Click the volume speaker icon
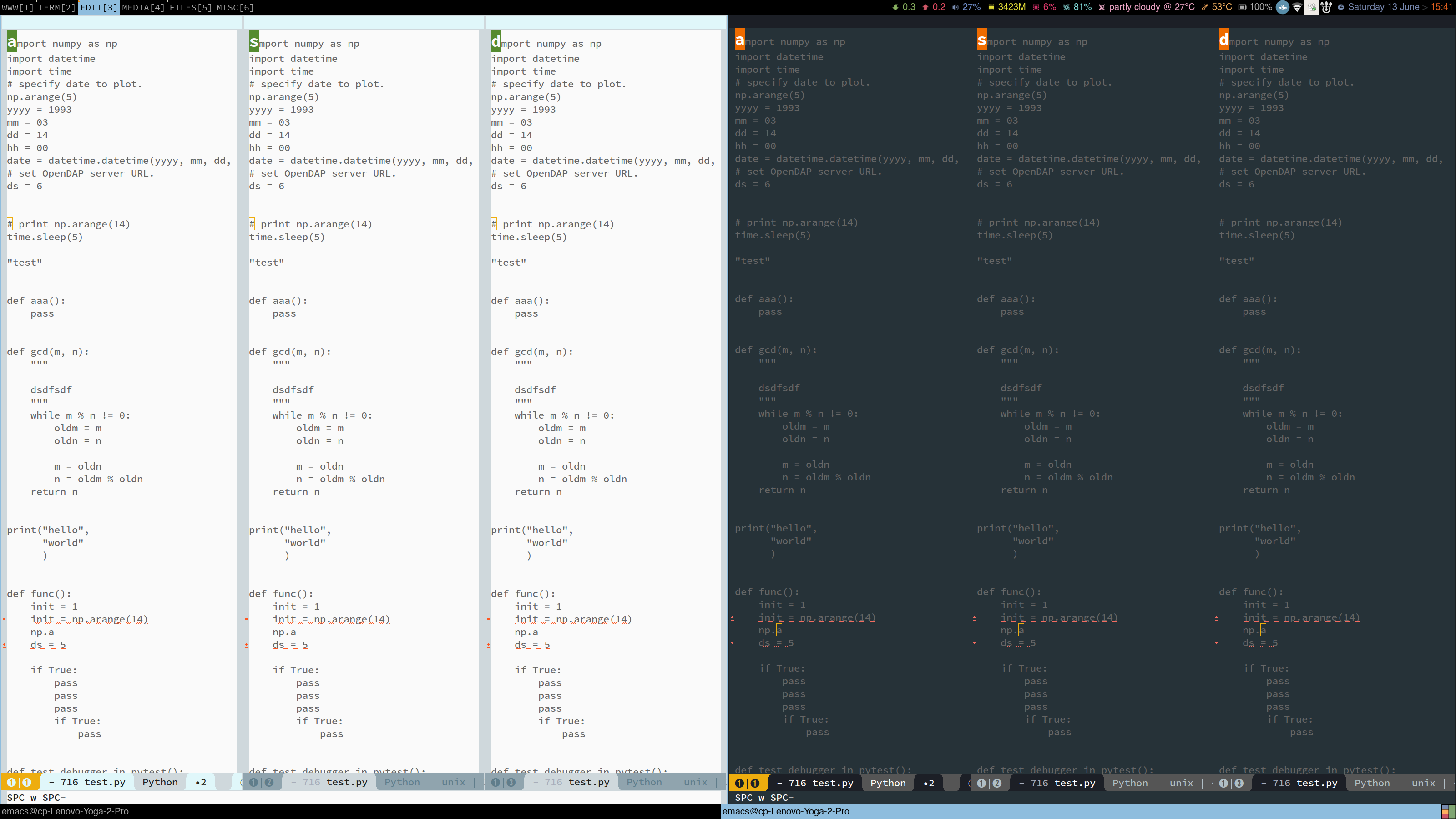 pos(955,7)
